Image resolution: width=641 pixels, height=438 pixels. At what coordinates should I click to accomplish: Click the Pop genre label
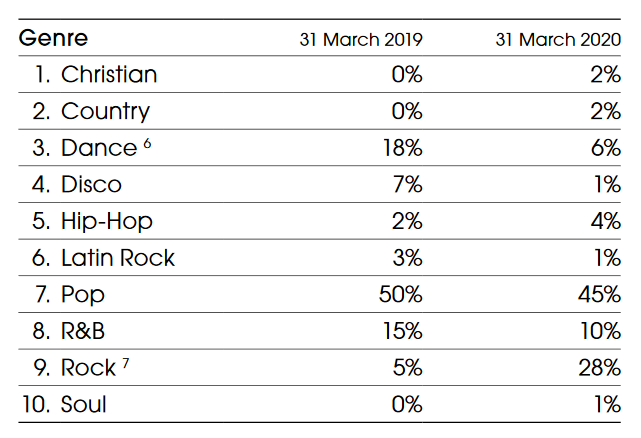(83, 295)
